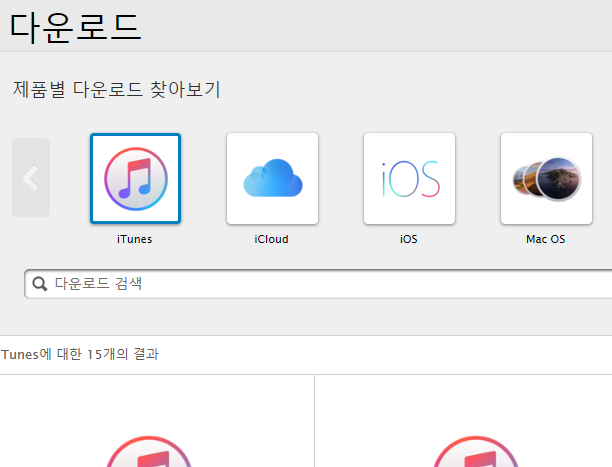Click the iTunes label under the icon
The height and width of the screenshot is (467, 612).
135,239
